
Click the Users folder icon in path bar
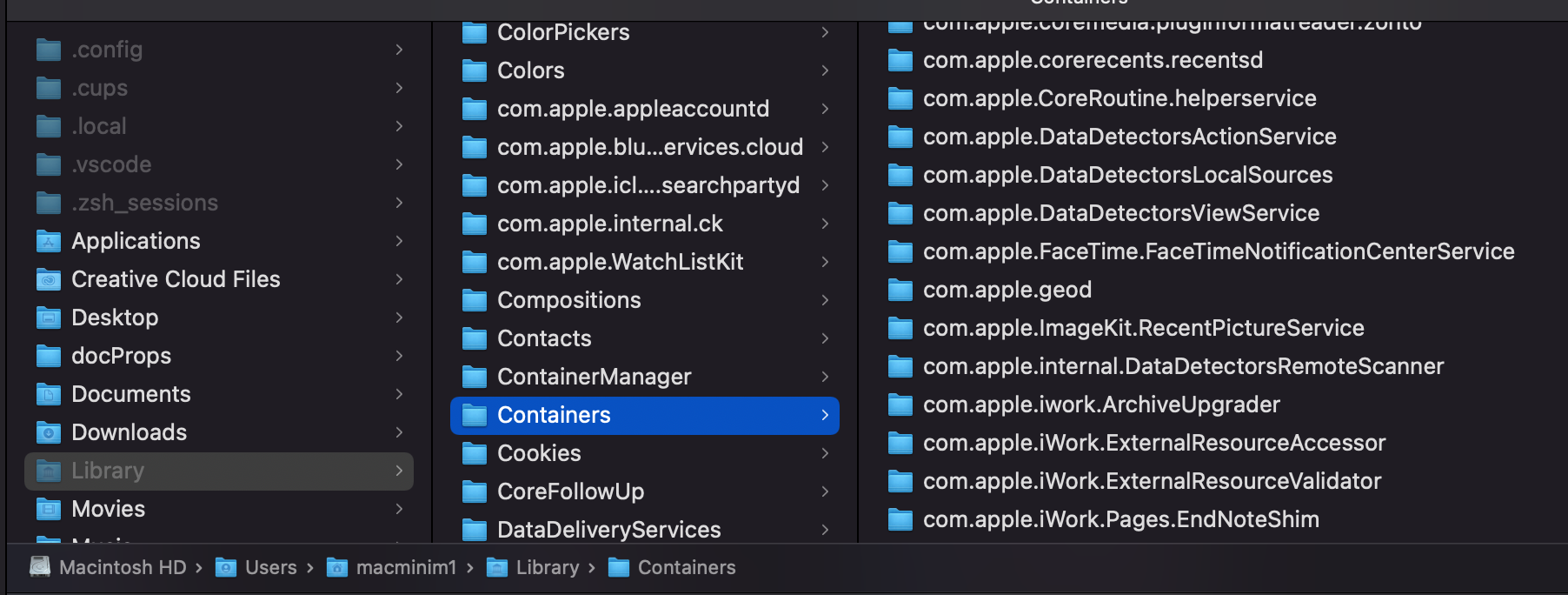[x=226, y=567]
